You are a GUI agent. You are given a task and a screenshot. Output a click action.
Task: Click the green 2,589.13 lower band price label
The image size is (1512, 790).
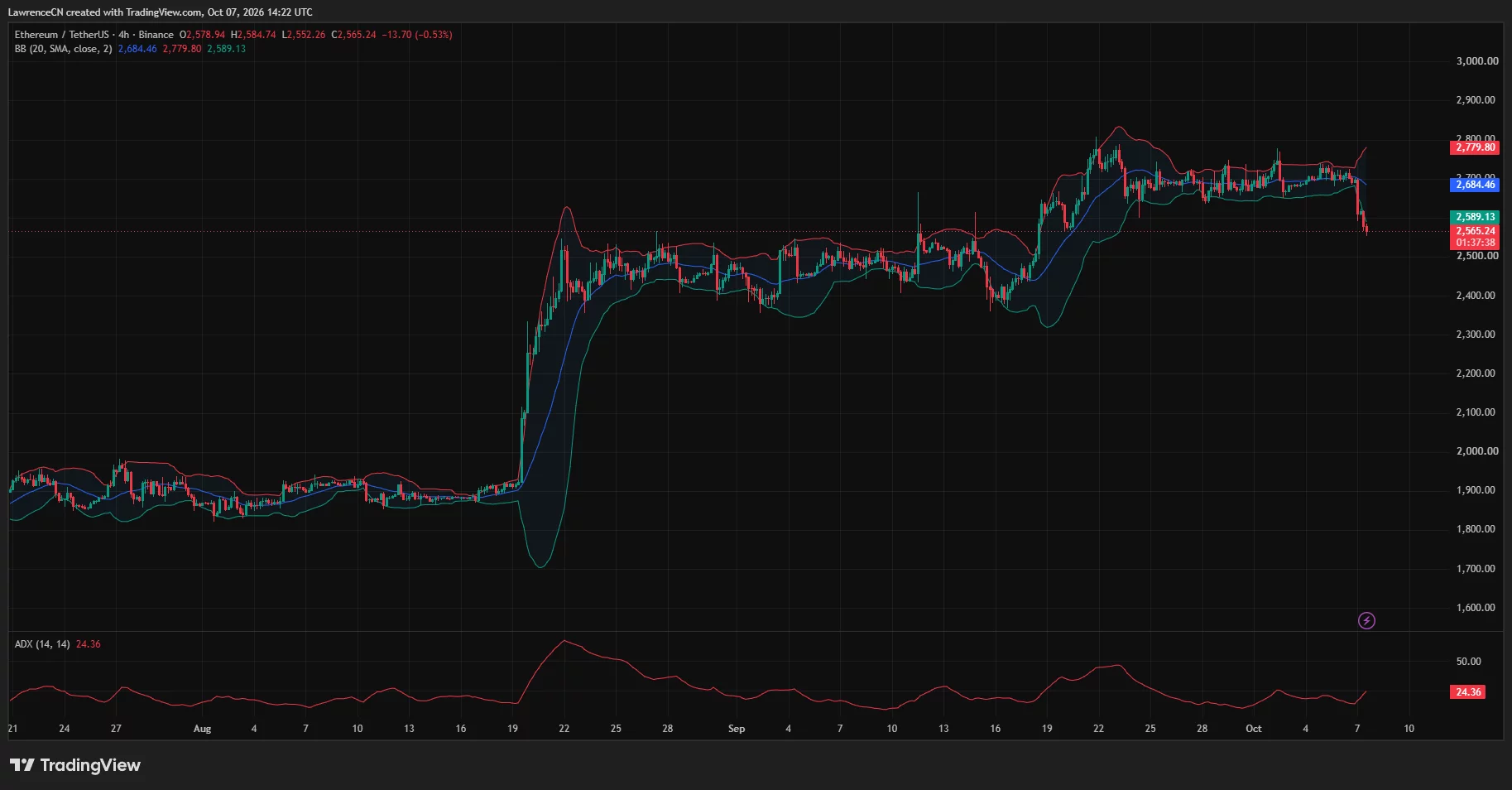click(1475, 217)
